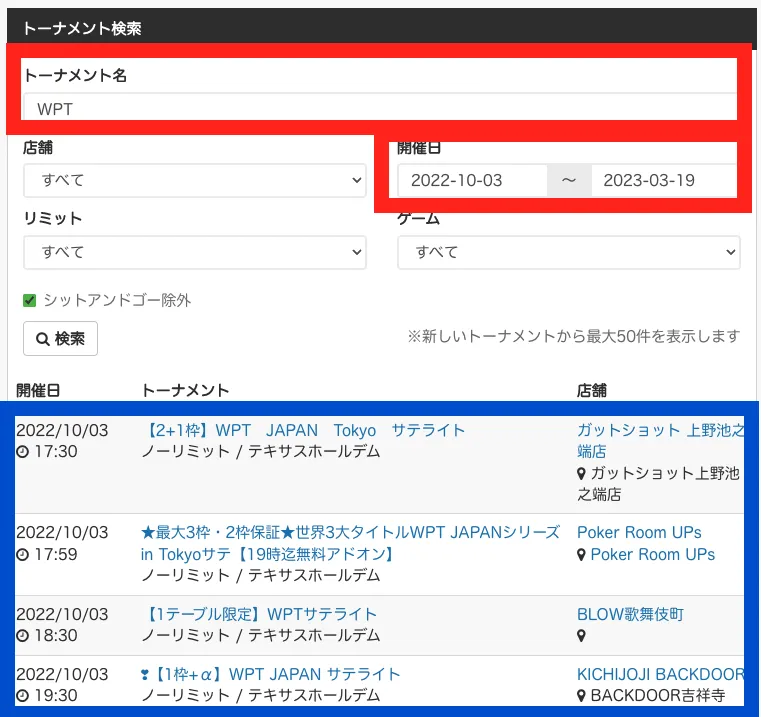Click the magnifier icon in the 検索 button
This screenshot has height=717, width=761.
pyautogui.click(x=43, y=339)
